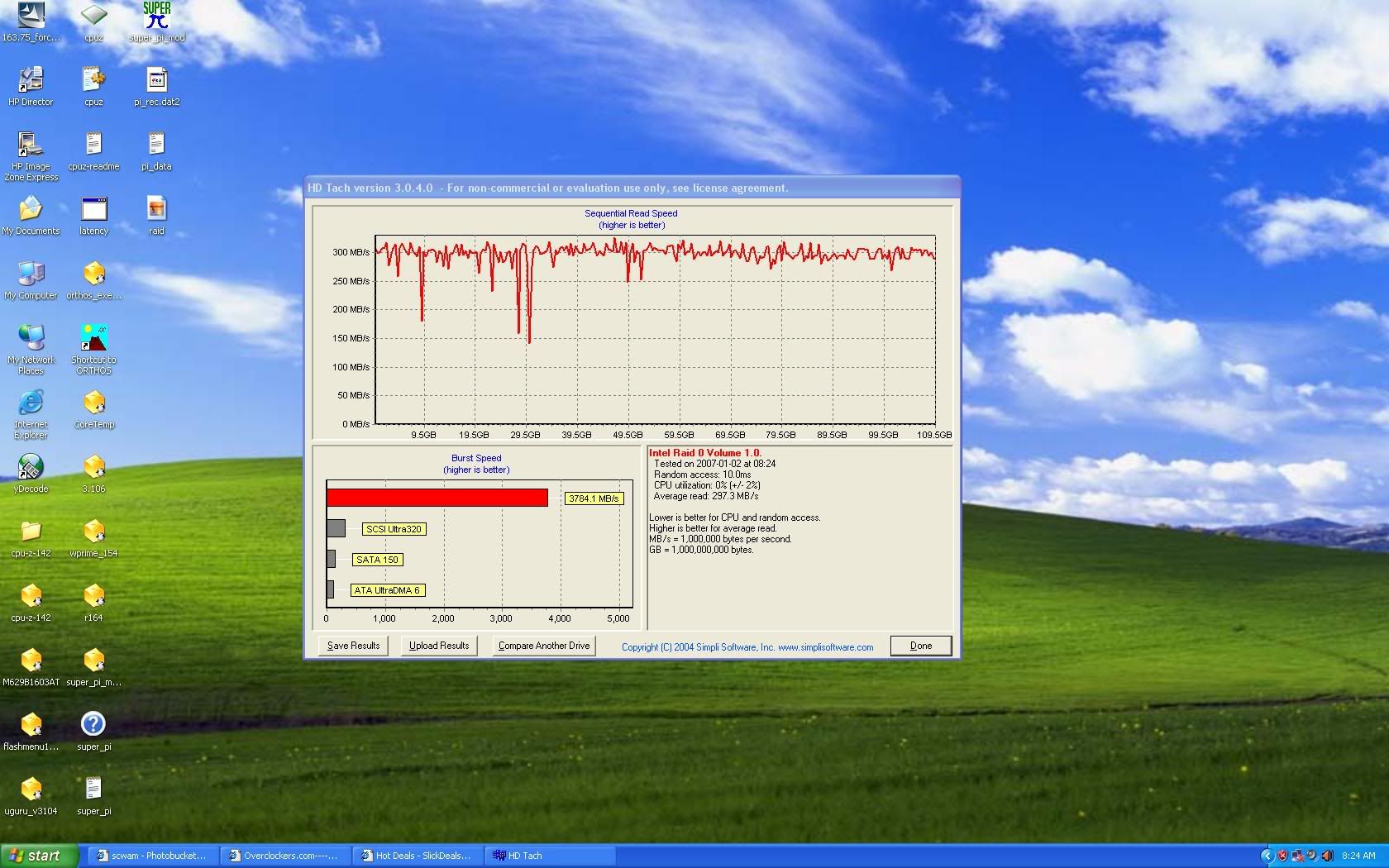
Task: Select the wprime_154 archive icon
Action: coord(93,537)
